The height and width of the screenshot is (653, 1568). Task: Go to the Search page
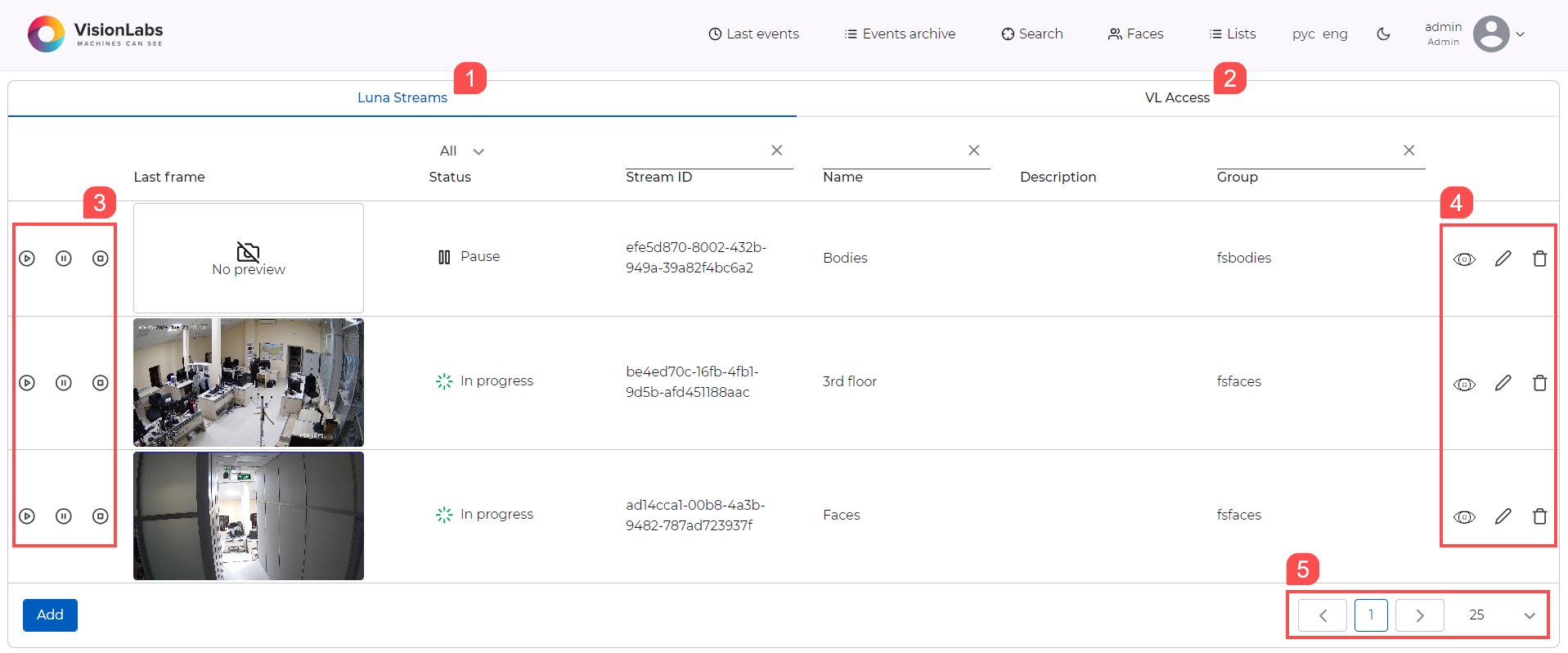point(1032,34)
